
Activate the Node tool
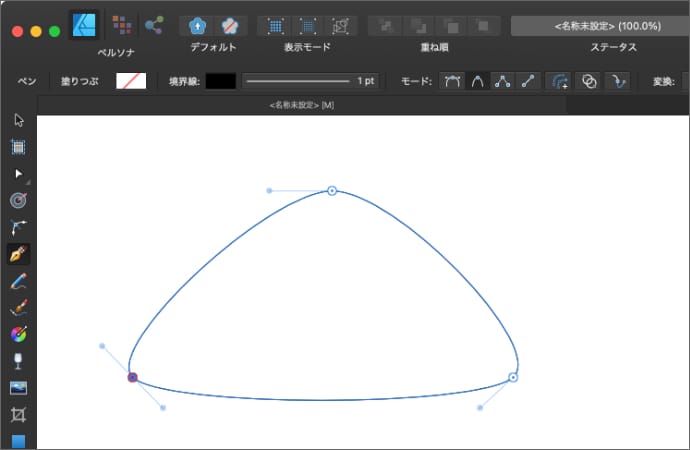click(18, 174)
